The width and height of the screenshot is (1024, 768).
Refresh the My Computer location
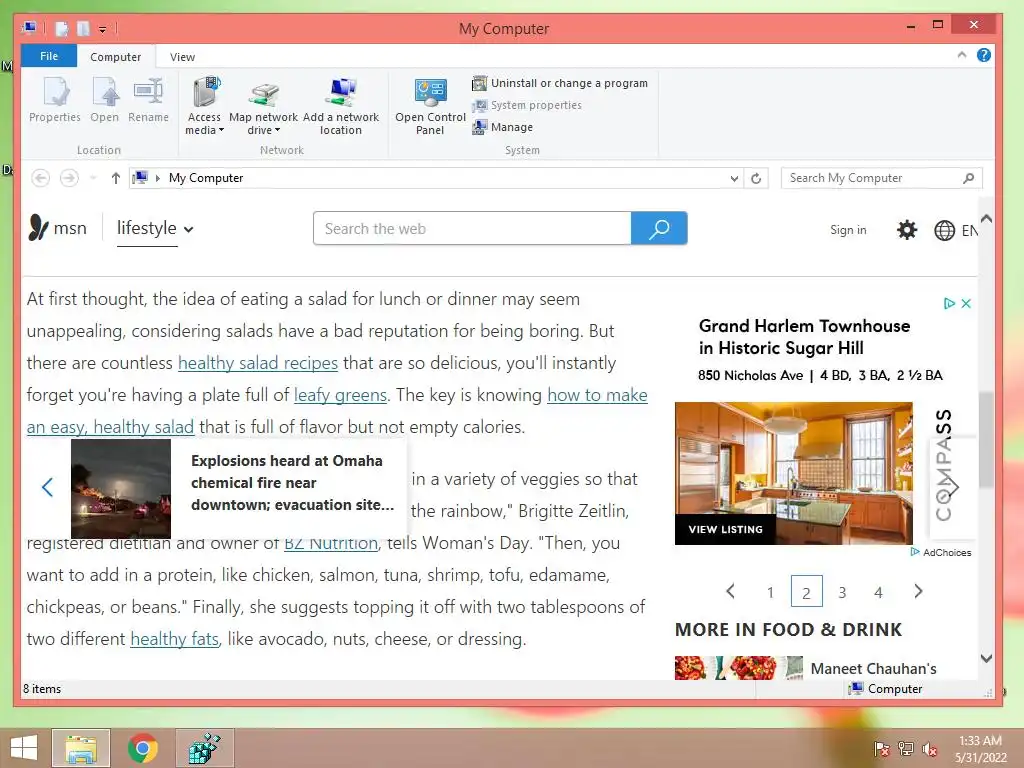click(756, 178)
